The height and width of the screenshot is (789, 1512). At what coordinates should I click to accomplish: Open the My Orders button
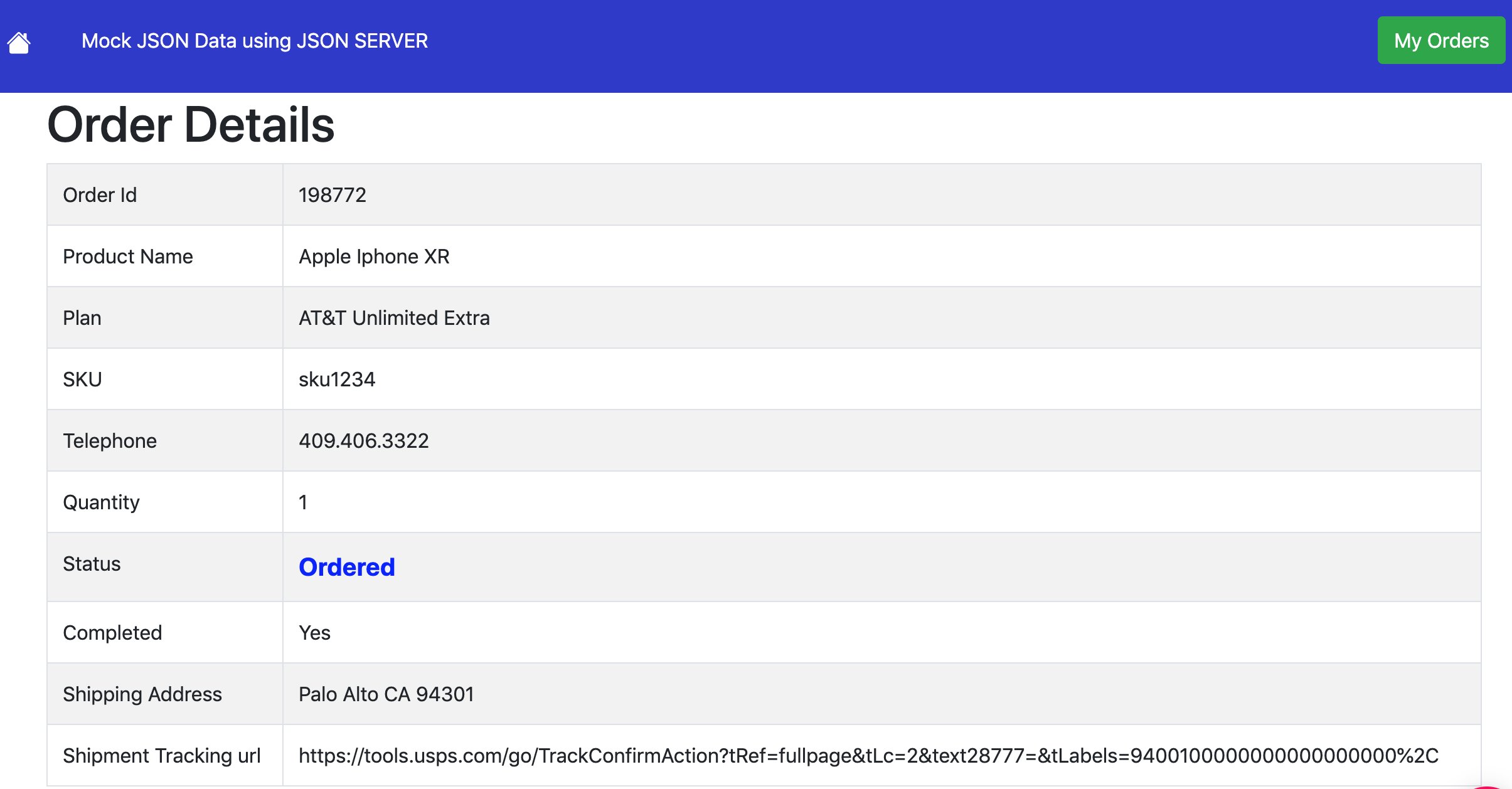click(1440, 41)
